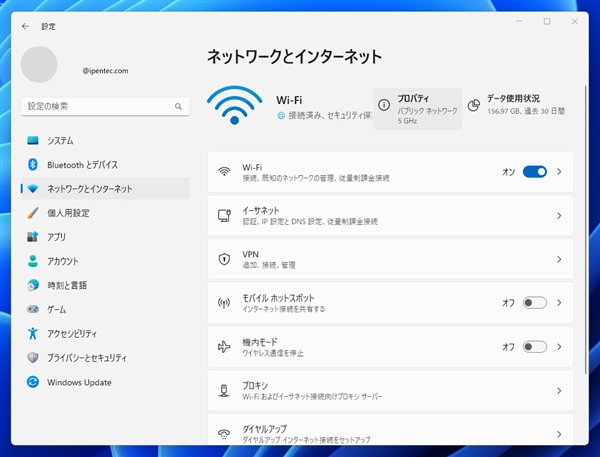Click the 156.97 GB usage text
This screenshot has width=600, height=457.
point(526,111)
